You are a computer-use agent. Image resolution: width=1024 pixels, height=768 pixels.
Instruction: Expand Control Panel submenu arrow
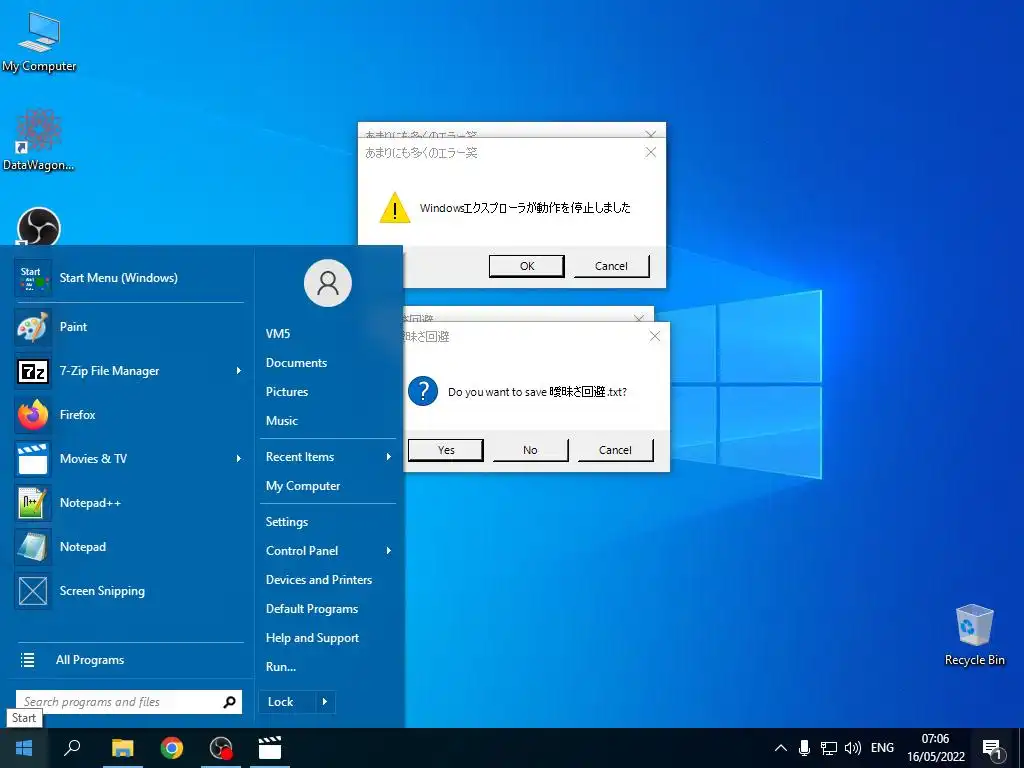pos(389,551)
